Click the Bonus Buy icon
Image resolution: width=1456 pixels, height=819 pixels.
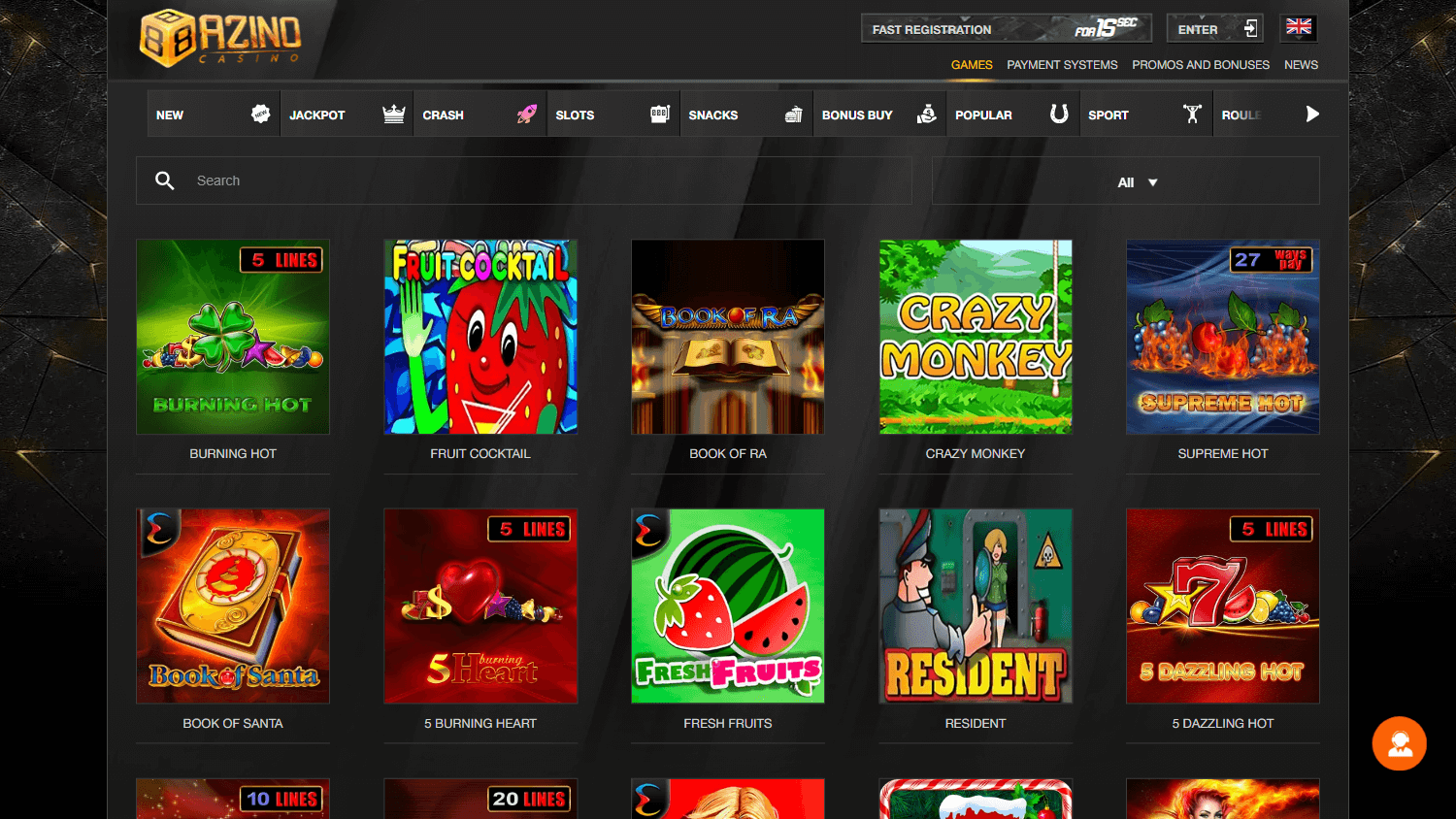(927, 114)
